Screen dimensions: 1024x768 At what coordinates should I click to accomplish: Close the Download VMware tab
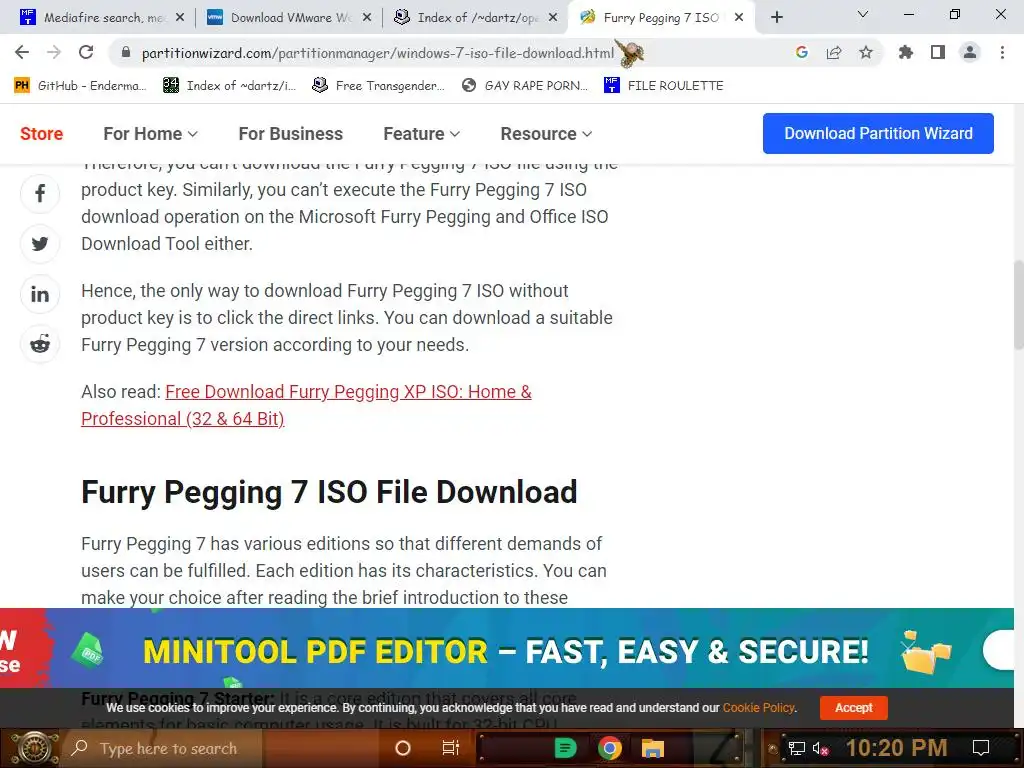pyautogui.click(x=367, y=18)
